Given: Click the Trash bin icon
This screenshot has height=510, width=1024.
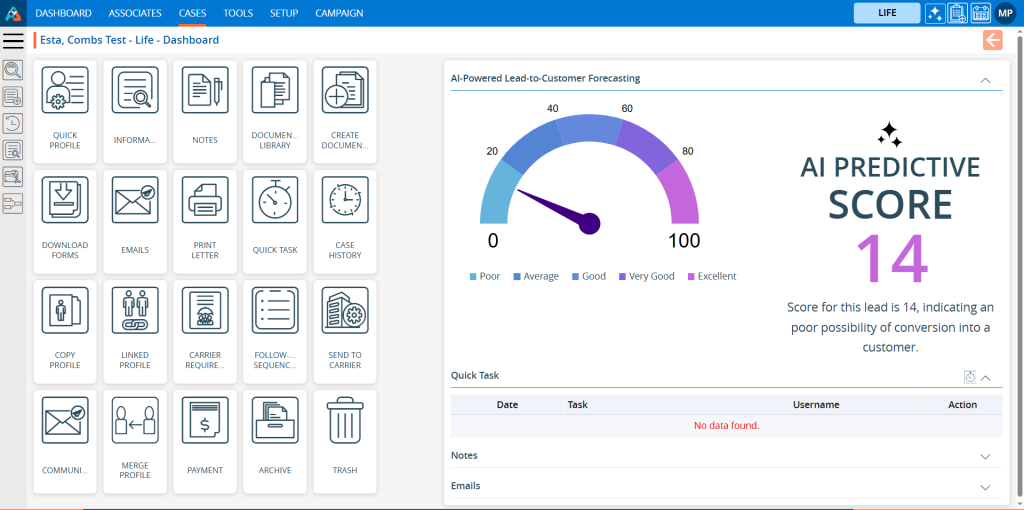Looking at the screenshot, I should (345, 420).
